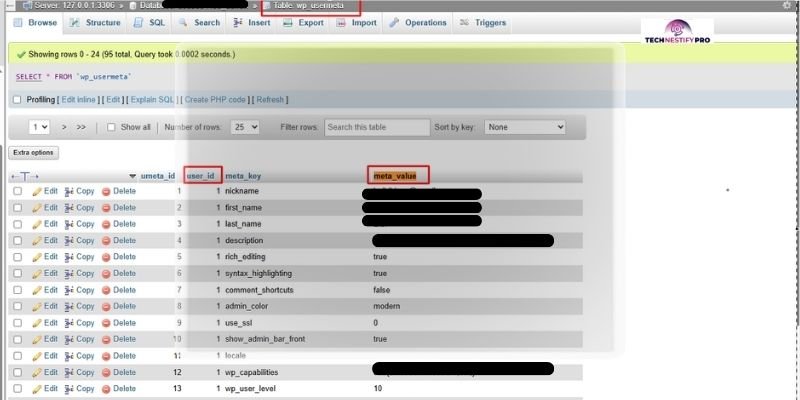Open the Browse tab

35,23
